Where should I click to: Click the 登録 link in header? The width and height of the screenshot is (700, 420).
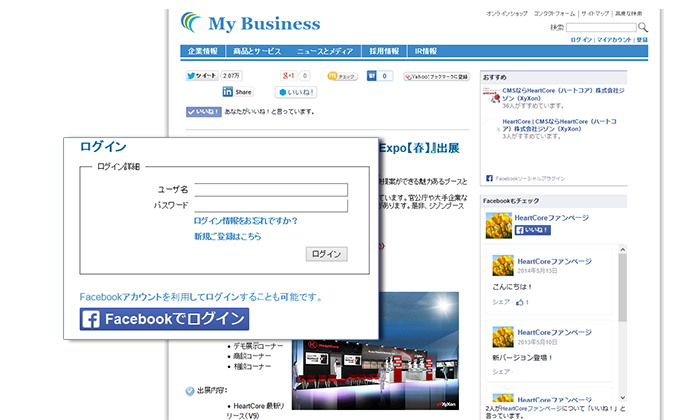pos(642,40)
